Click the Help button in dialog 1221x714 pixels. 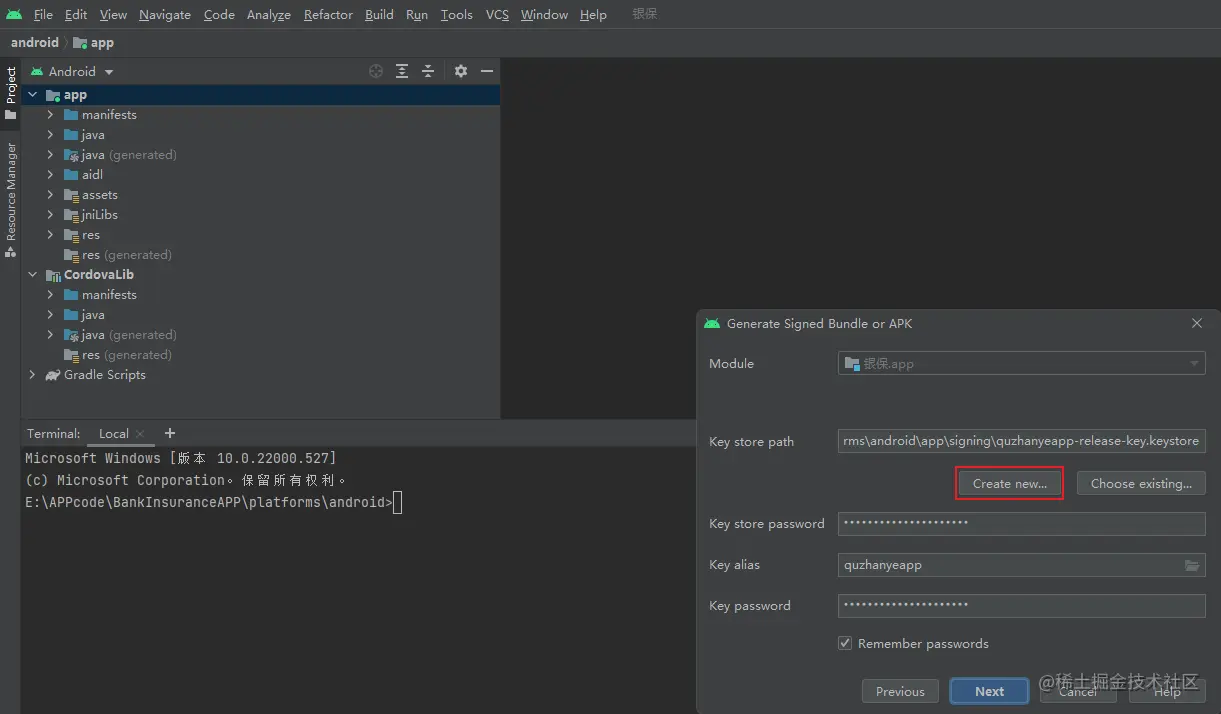click(x=1167, y=691)
